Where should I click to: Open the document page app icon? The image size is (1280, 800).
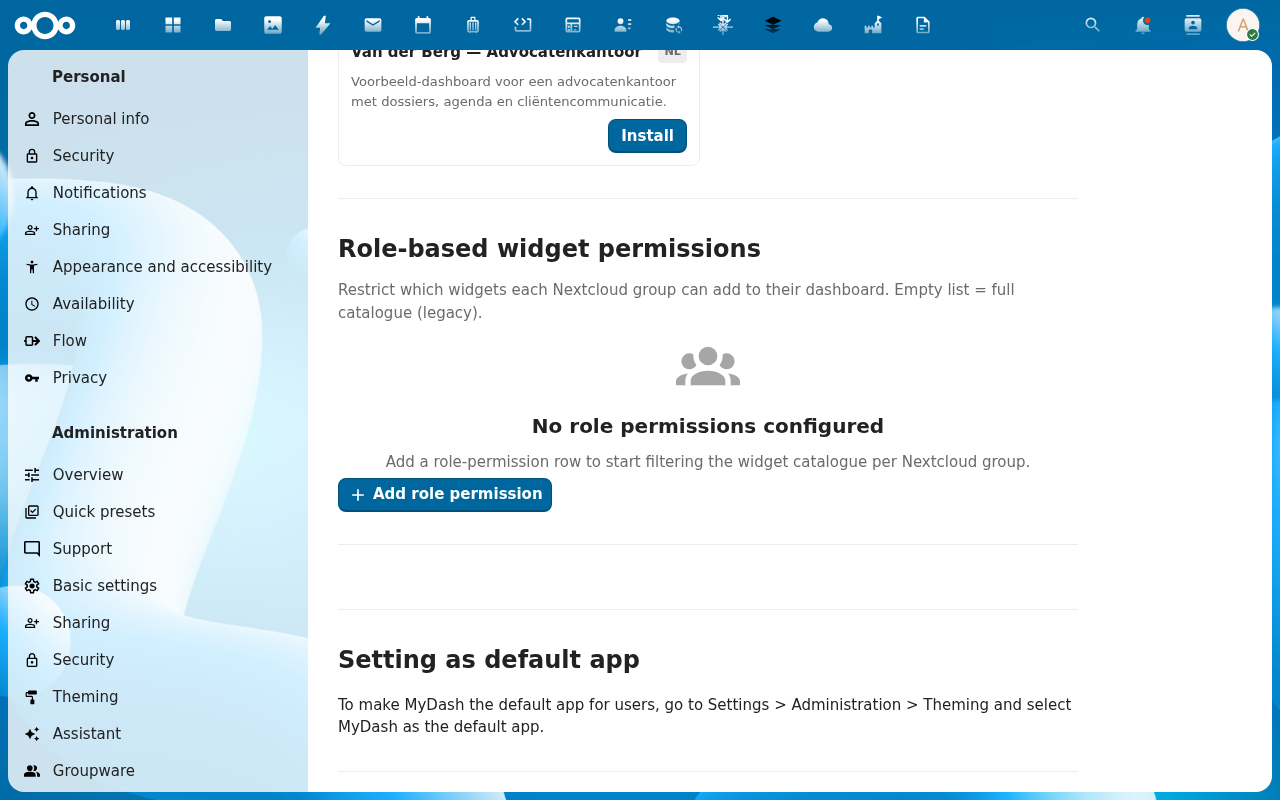tap(923, 25)
